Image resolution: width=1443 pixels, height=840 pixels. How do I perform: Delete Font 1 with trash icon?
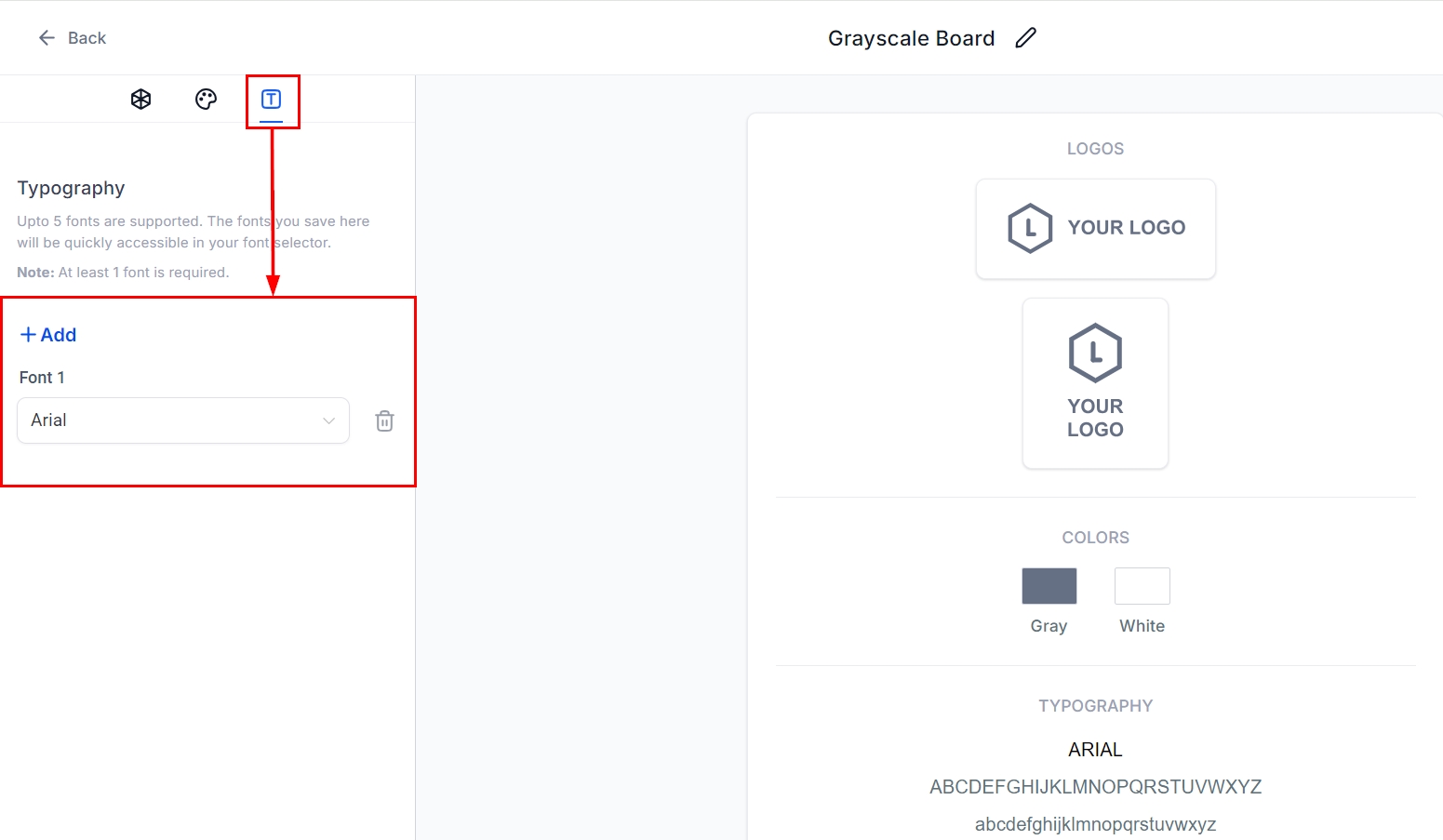[x=384, y=421]
